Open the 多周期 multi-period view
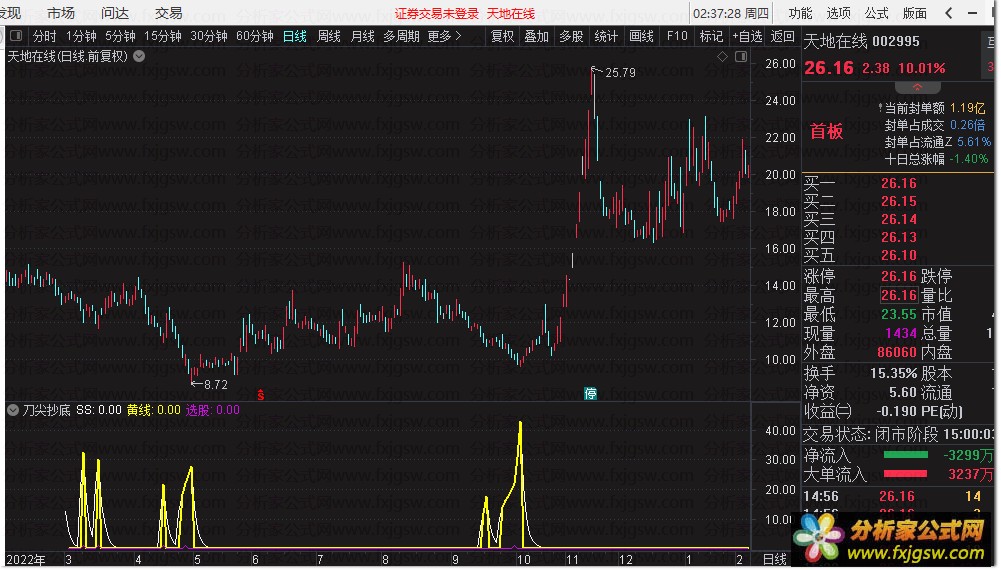Screen dimensions: 1001x570 402,36
